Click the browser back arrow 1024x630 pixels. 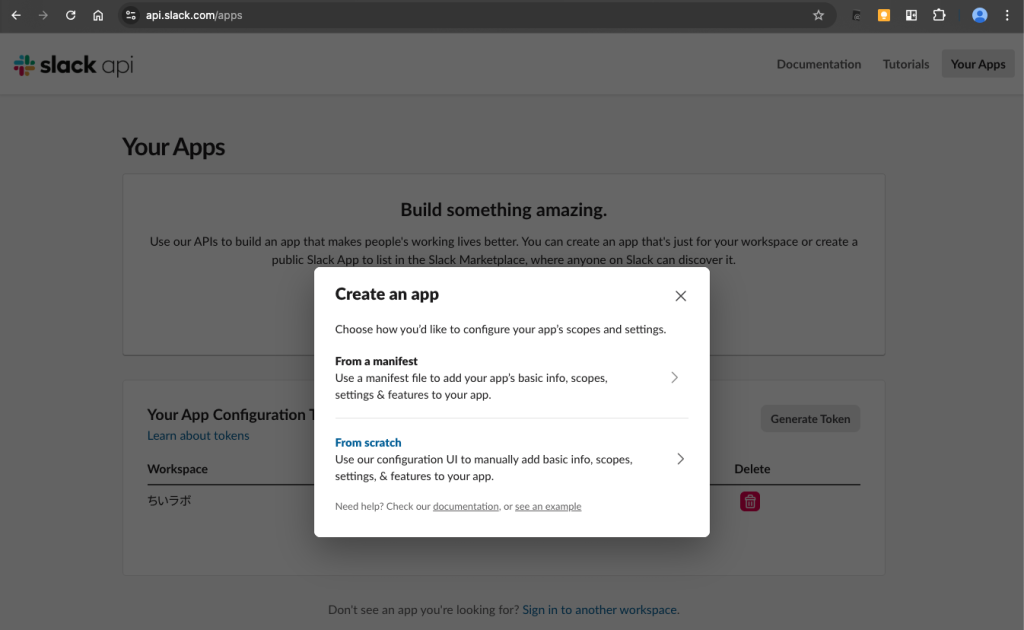click(16, 15)
